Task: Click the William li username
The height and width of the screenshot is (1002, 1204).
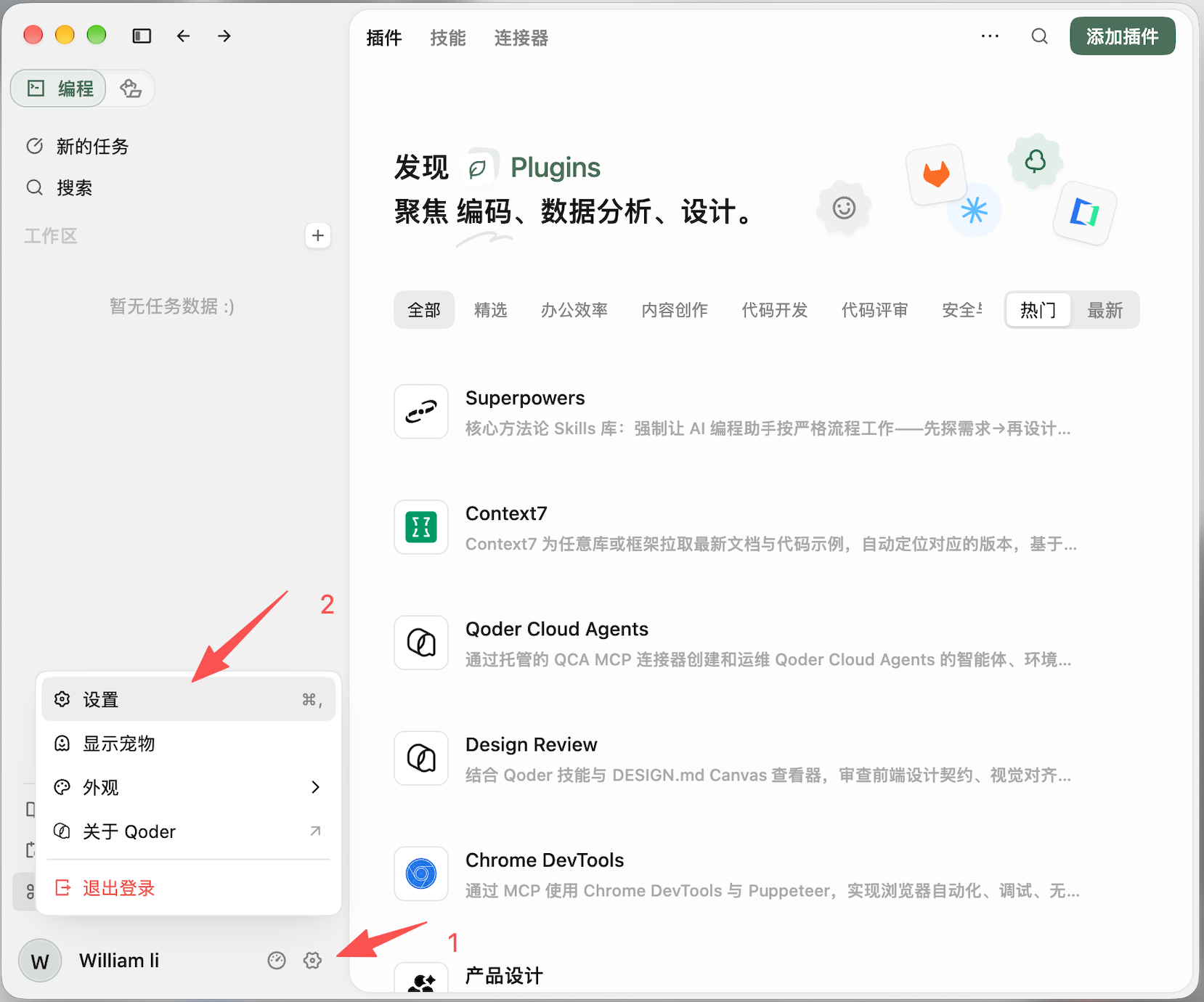Action: tap(119, 961)
